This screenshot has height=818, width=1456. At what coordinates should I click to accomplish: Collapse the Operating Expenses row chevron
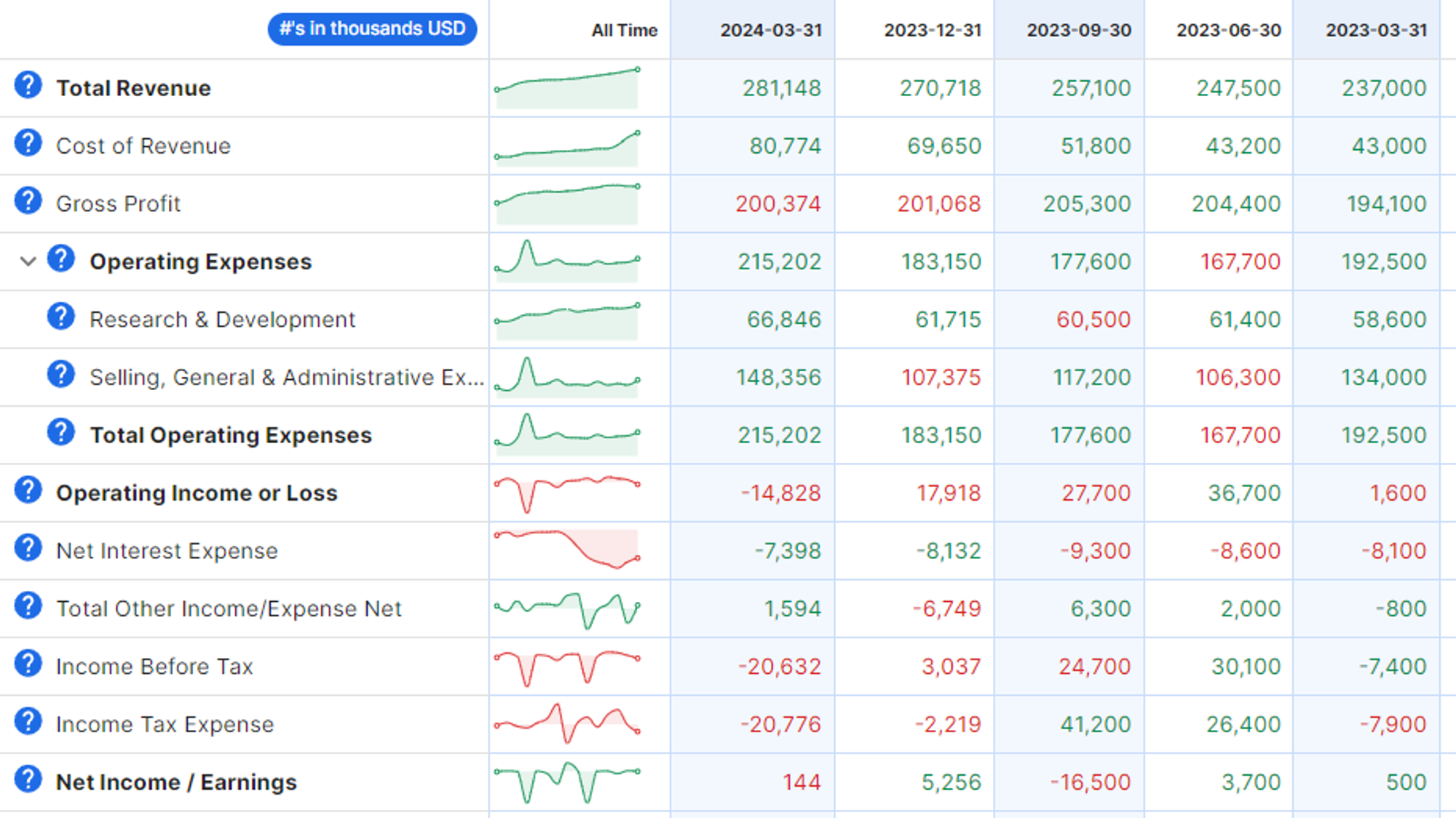tap(28, 261)
